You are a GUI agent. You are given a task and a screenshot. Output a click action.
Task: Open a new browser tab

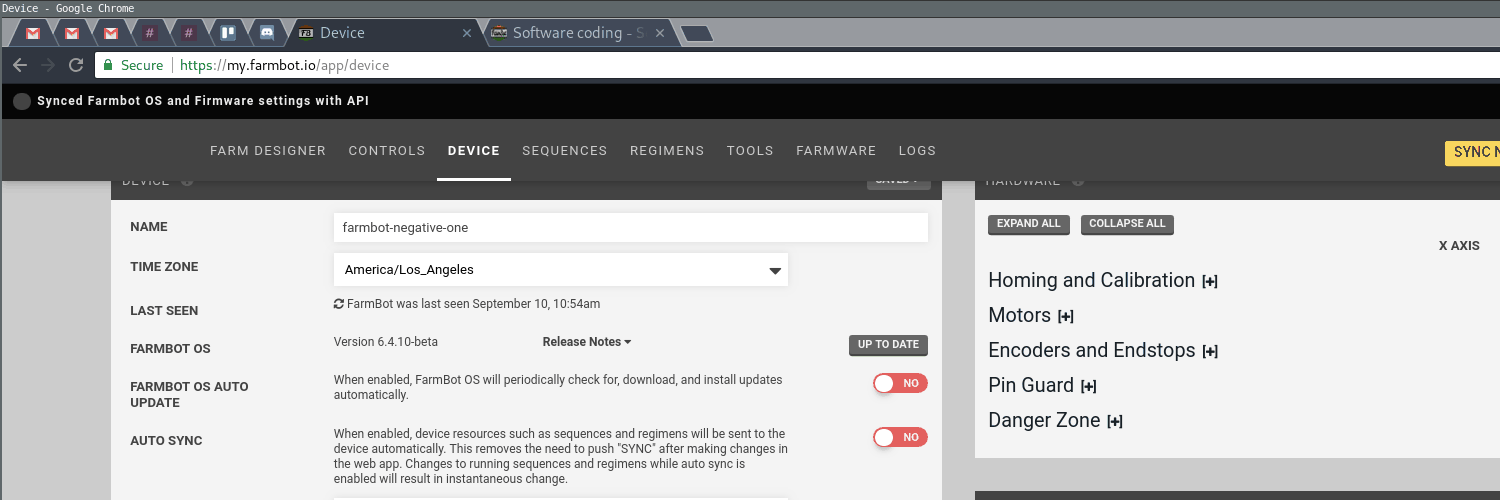[x=695, y=33]
